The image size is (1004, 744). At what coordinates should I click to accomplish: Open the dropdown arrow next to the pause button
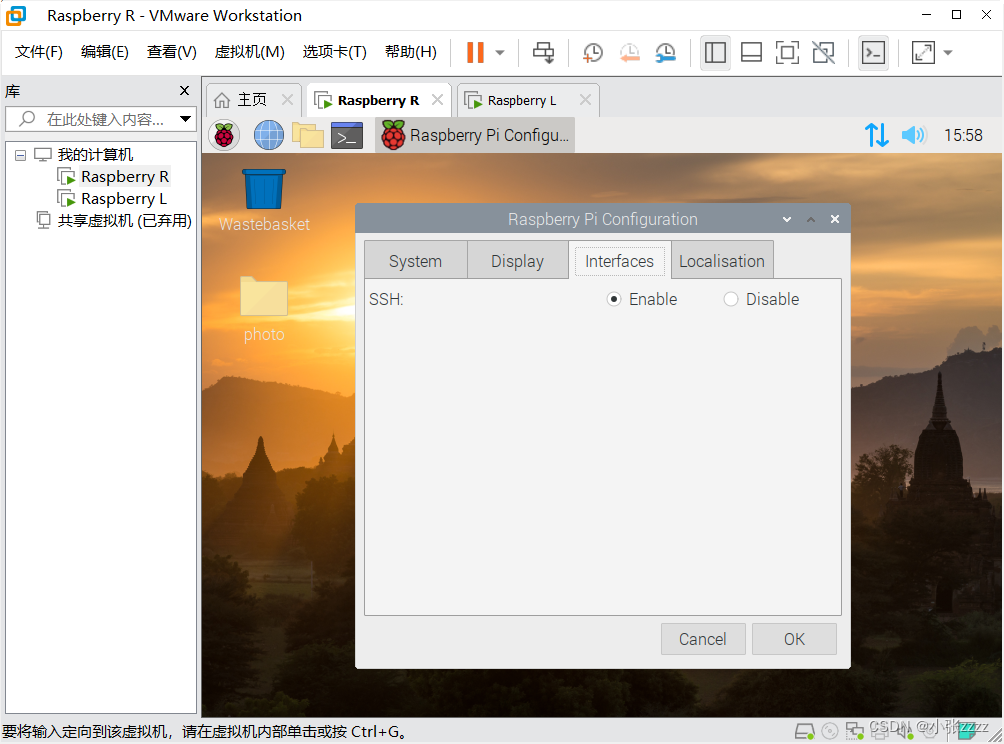[500, 53]
